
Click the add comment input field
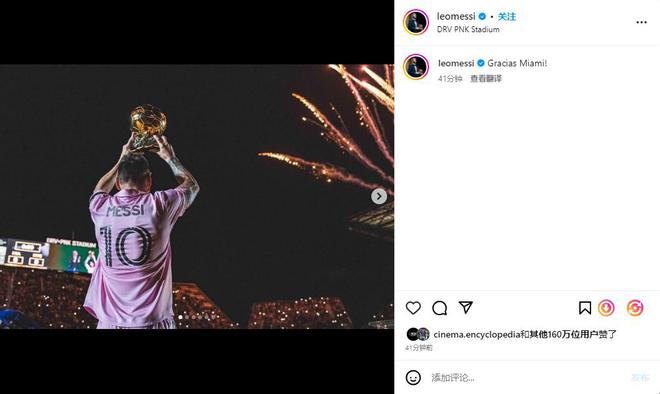[526, 378]
